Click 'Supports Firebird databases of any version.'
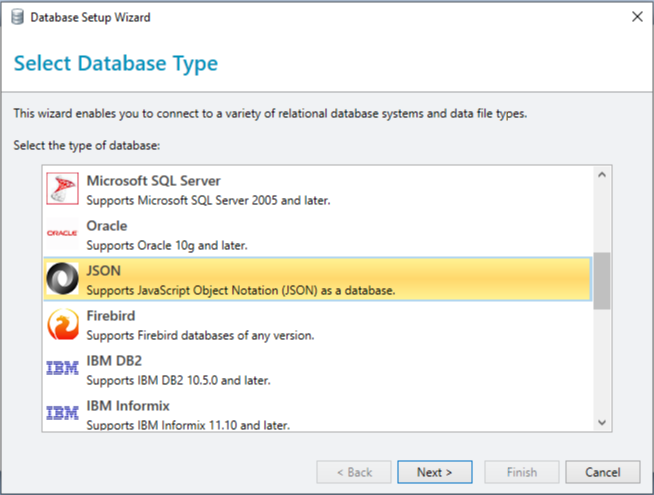Viewport: 654px width, 495px height. pyautogui.click(x=200, y=335)
